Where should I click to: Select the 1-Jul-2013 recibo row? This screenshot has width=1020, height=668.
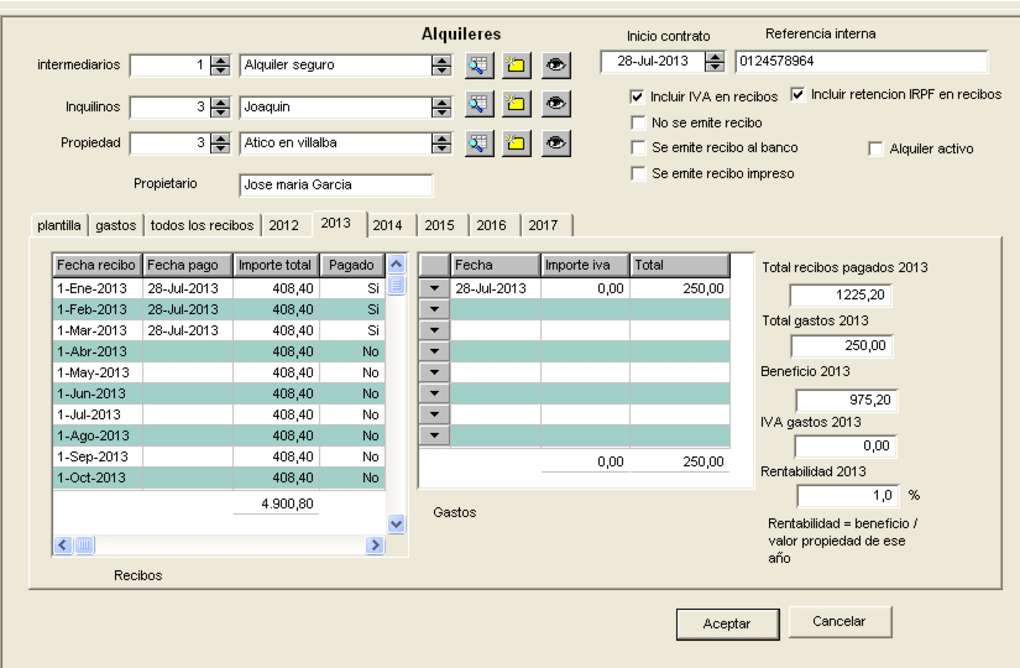(x=219, y=414)
